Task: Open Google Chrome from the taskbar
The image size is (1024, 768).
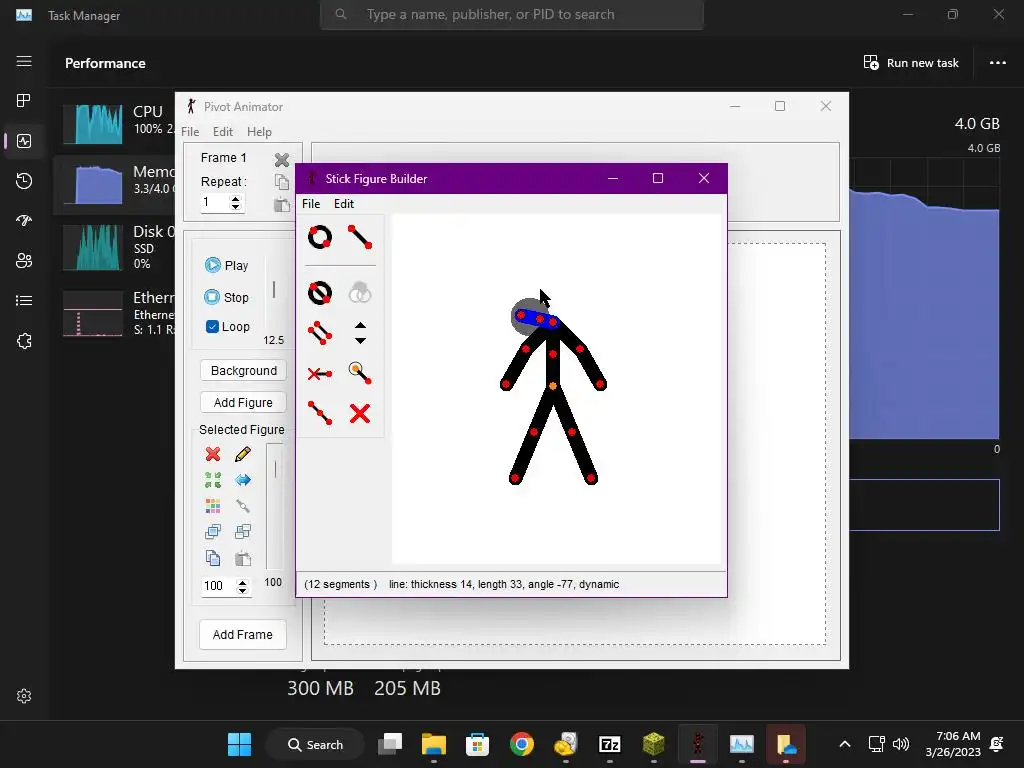Action: click(521, 744)
